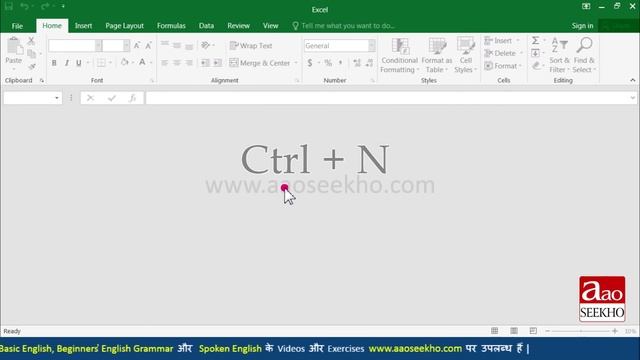The height and width of the screenshot is (360, 640).
Task: Click inside the Name Box
Action: (29, 98)
